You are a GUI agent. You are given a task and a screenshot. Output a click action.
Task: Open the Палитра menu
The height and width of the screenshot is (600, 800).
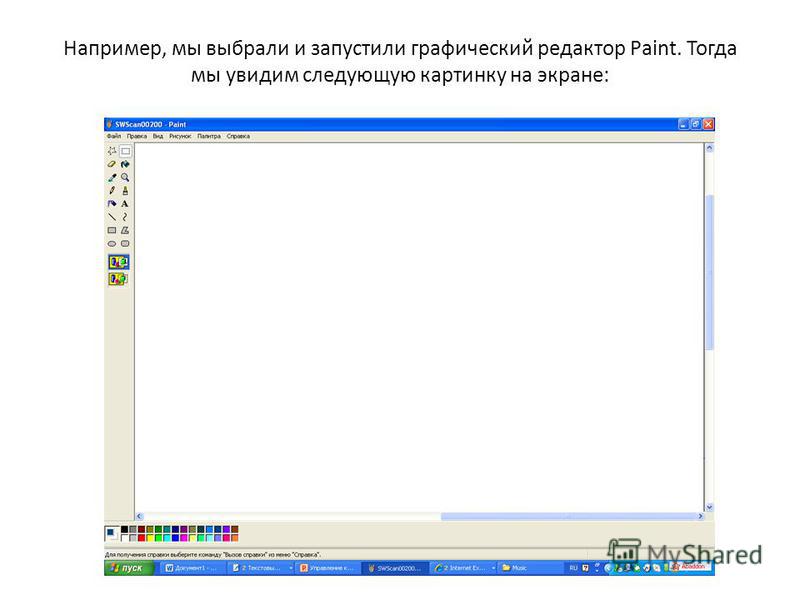[208, 135]
